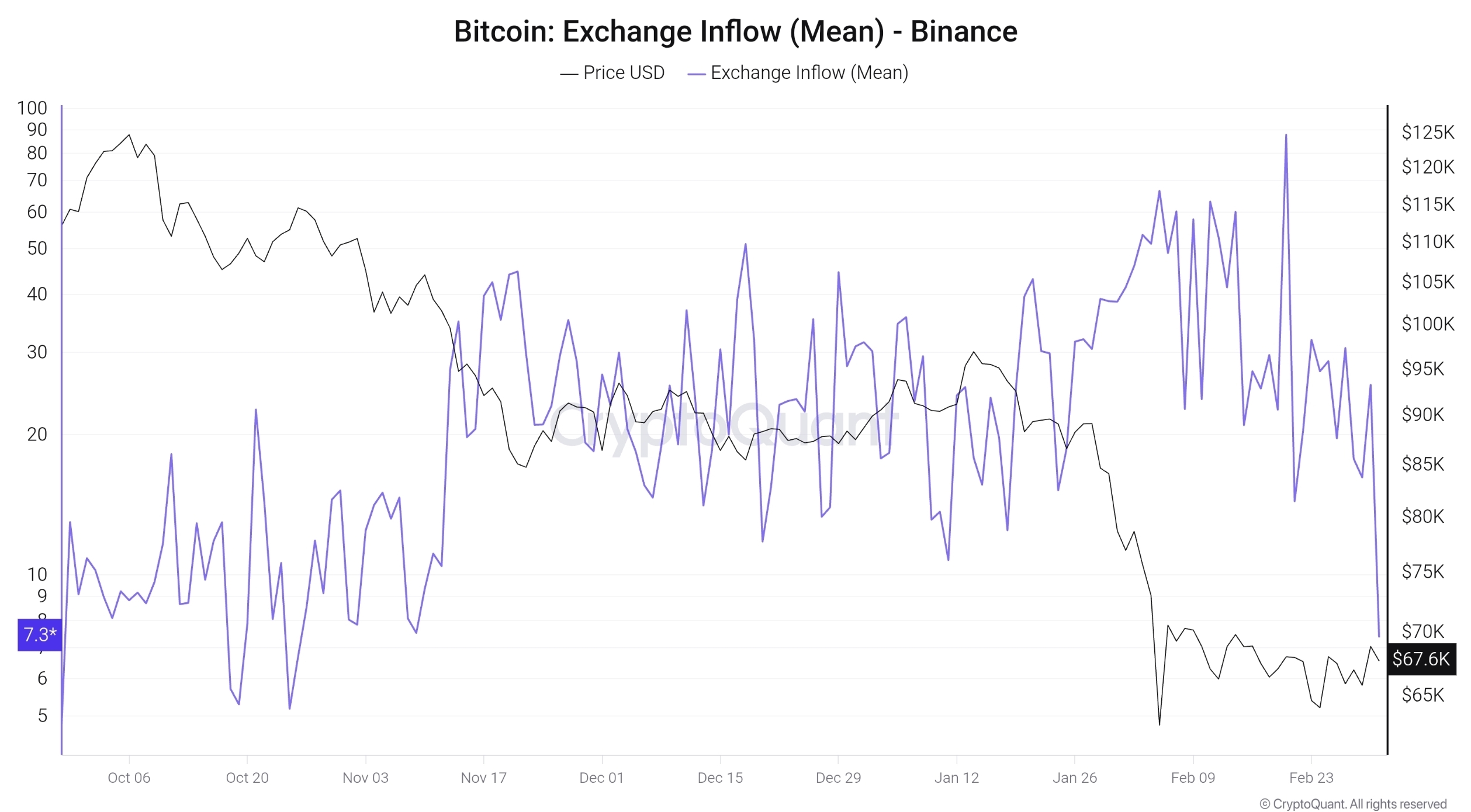Image resolution: width=1471 pixels, height=812 pixels.
Task: Click the CryptoQuant watermark in chart center
Action: (724, 425)
